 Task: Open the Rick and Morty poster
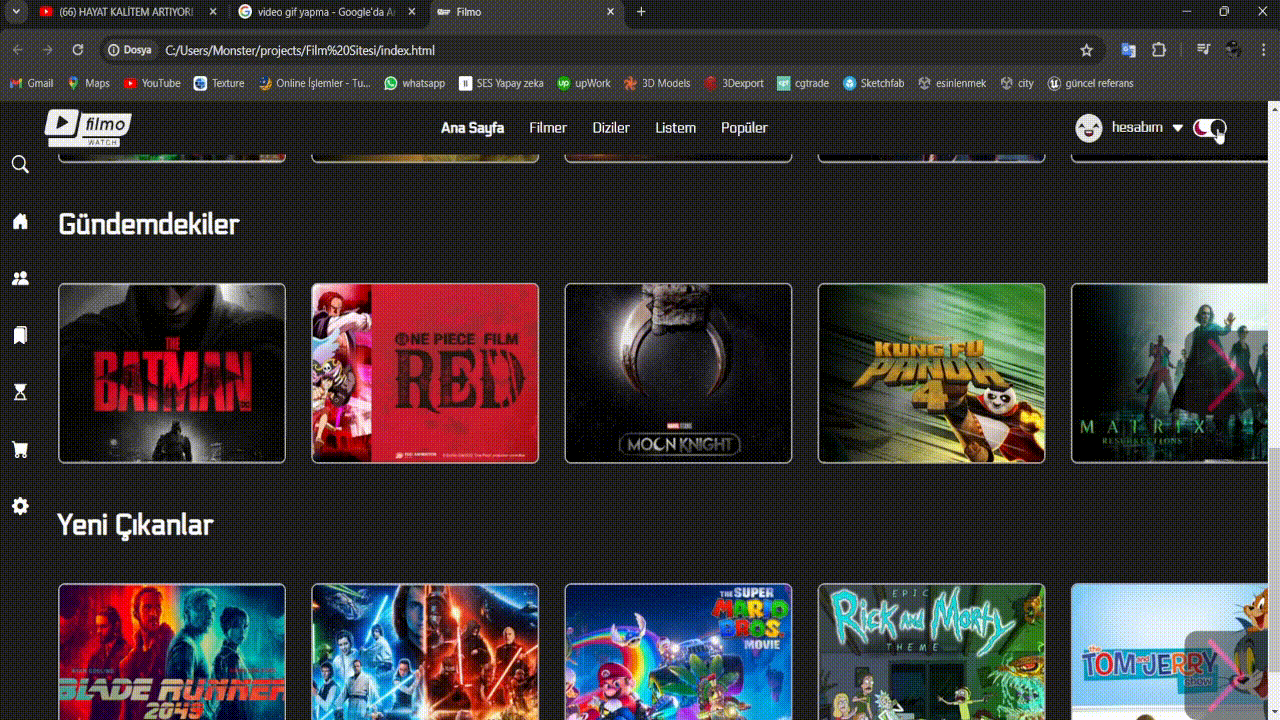[931, 652]
